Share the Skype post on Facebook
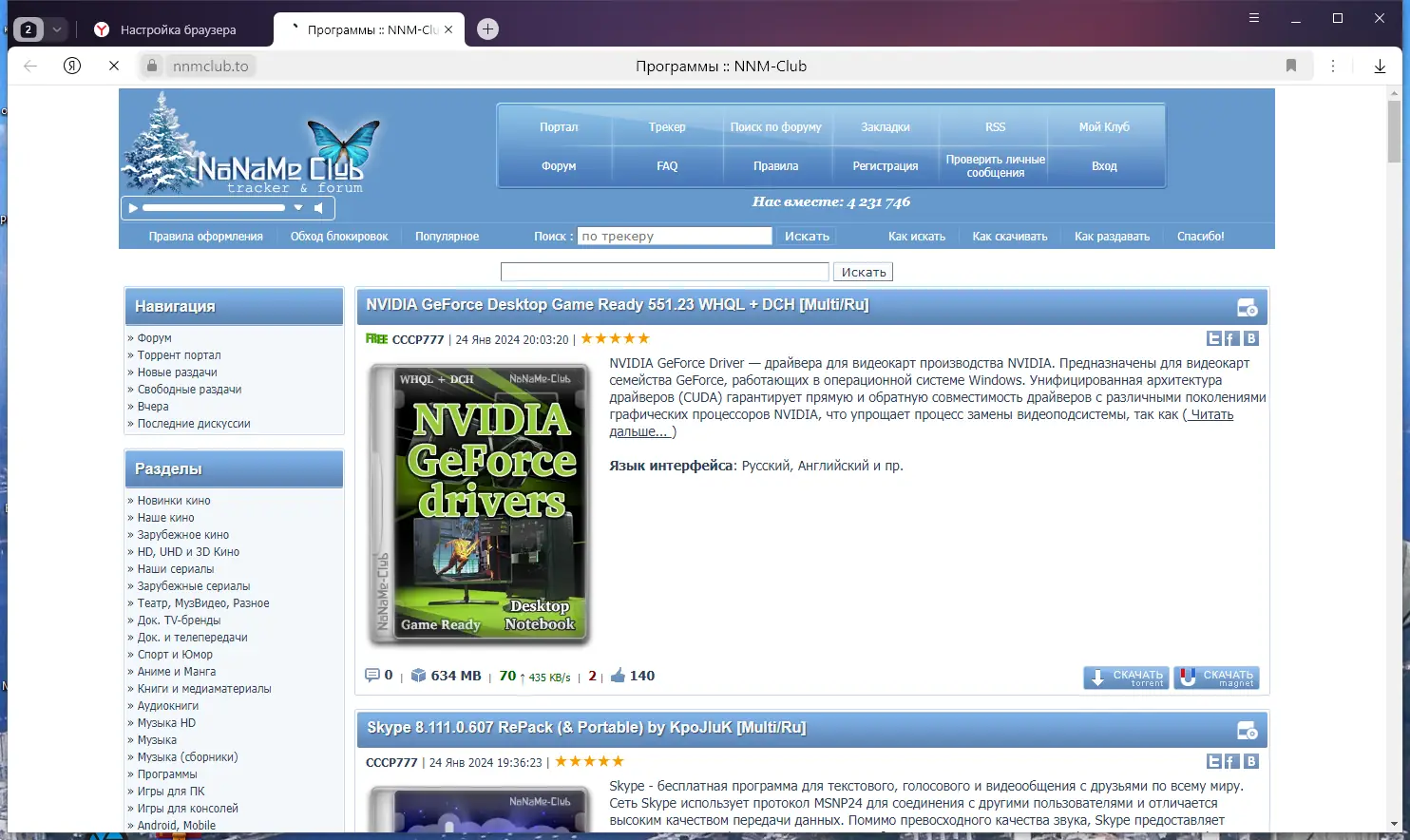 pyautogui.click(x=1231, y=761)
